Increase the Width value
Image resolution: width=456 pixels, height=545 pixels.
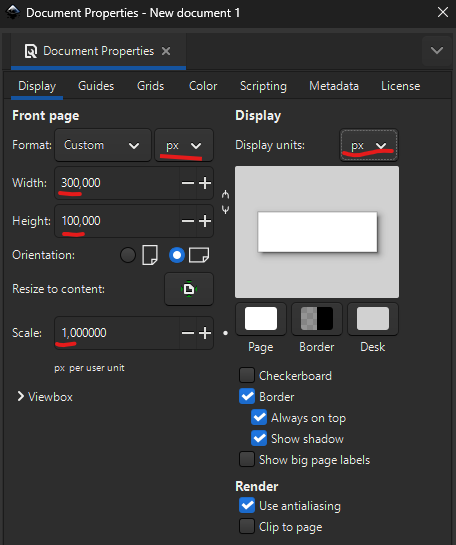[x=205, y=183]
